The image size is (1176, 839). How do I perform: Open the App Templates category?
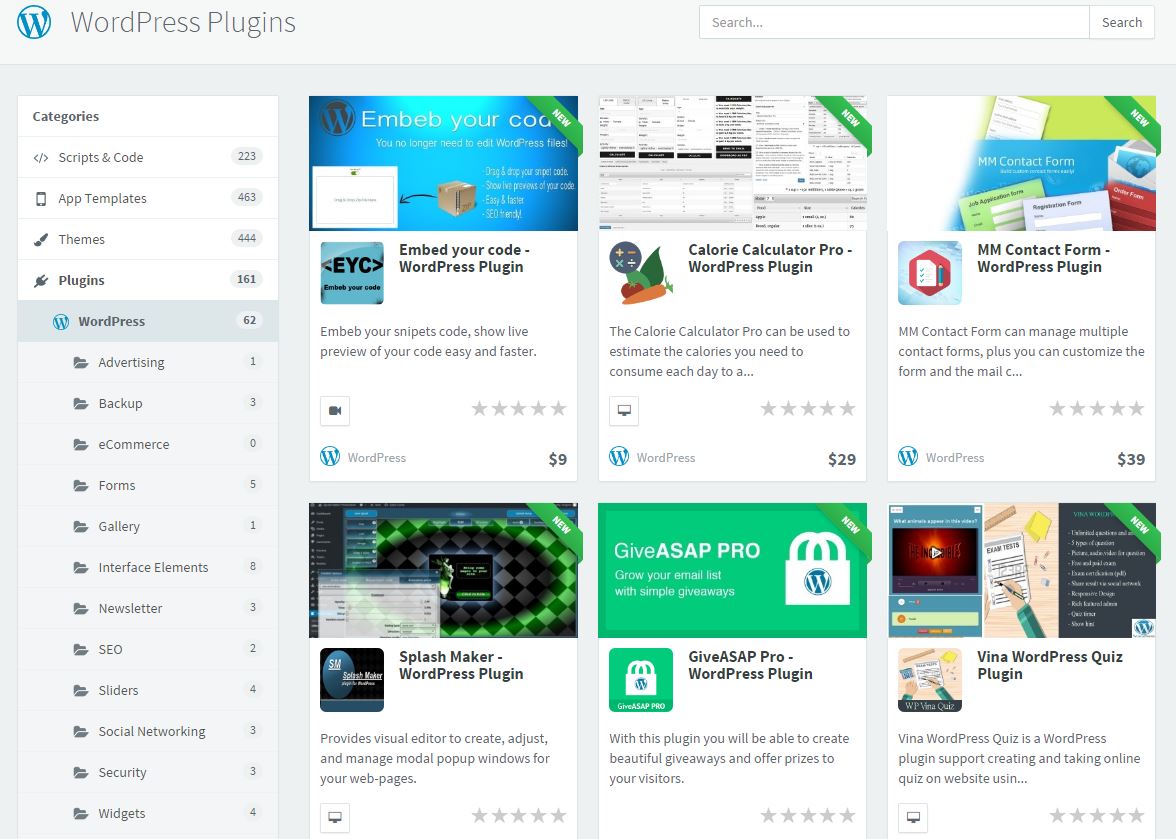pos(148,198)
